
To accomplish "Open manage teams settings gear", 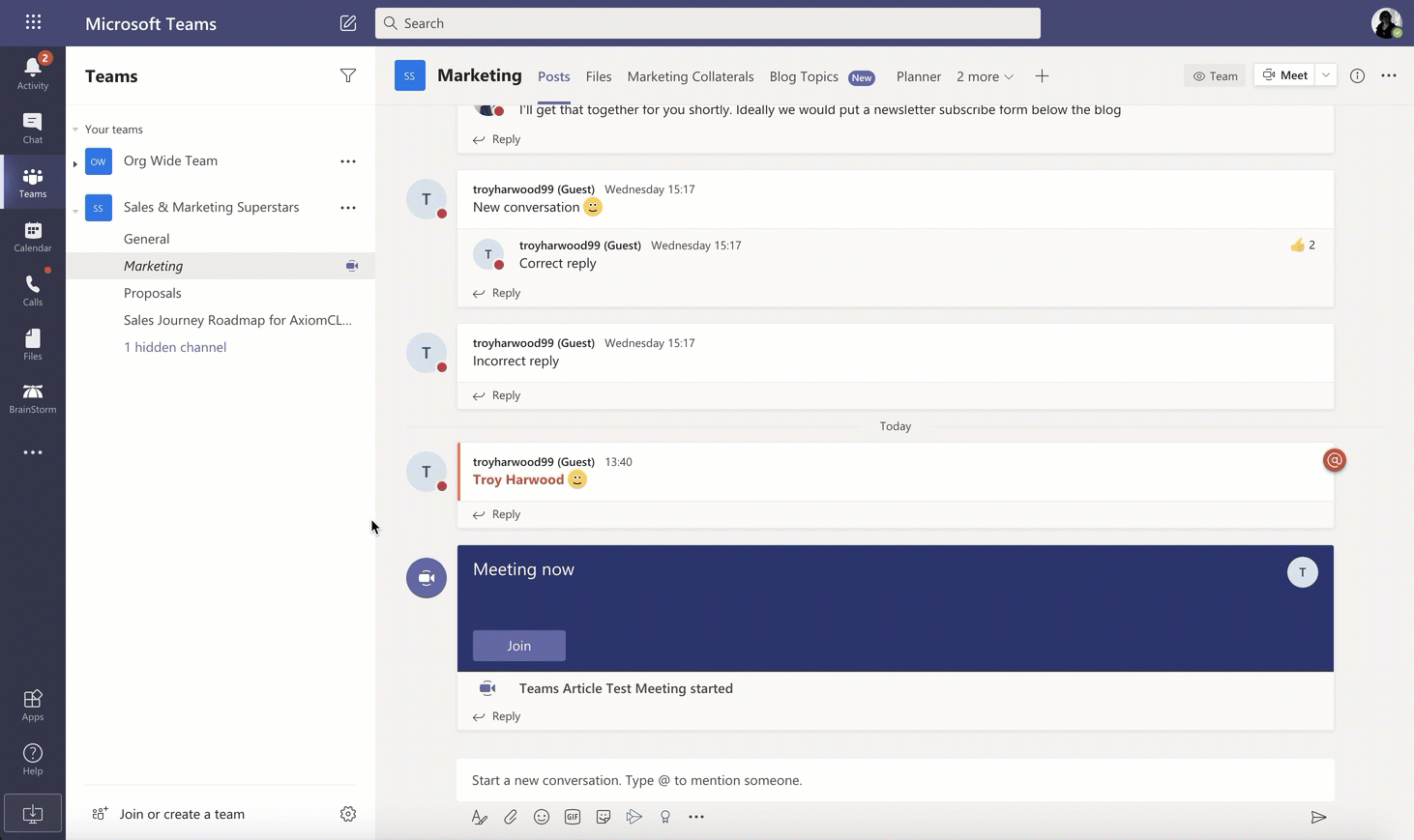I will (x=348, y=814).
